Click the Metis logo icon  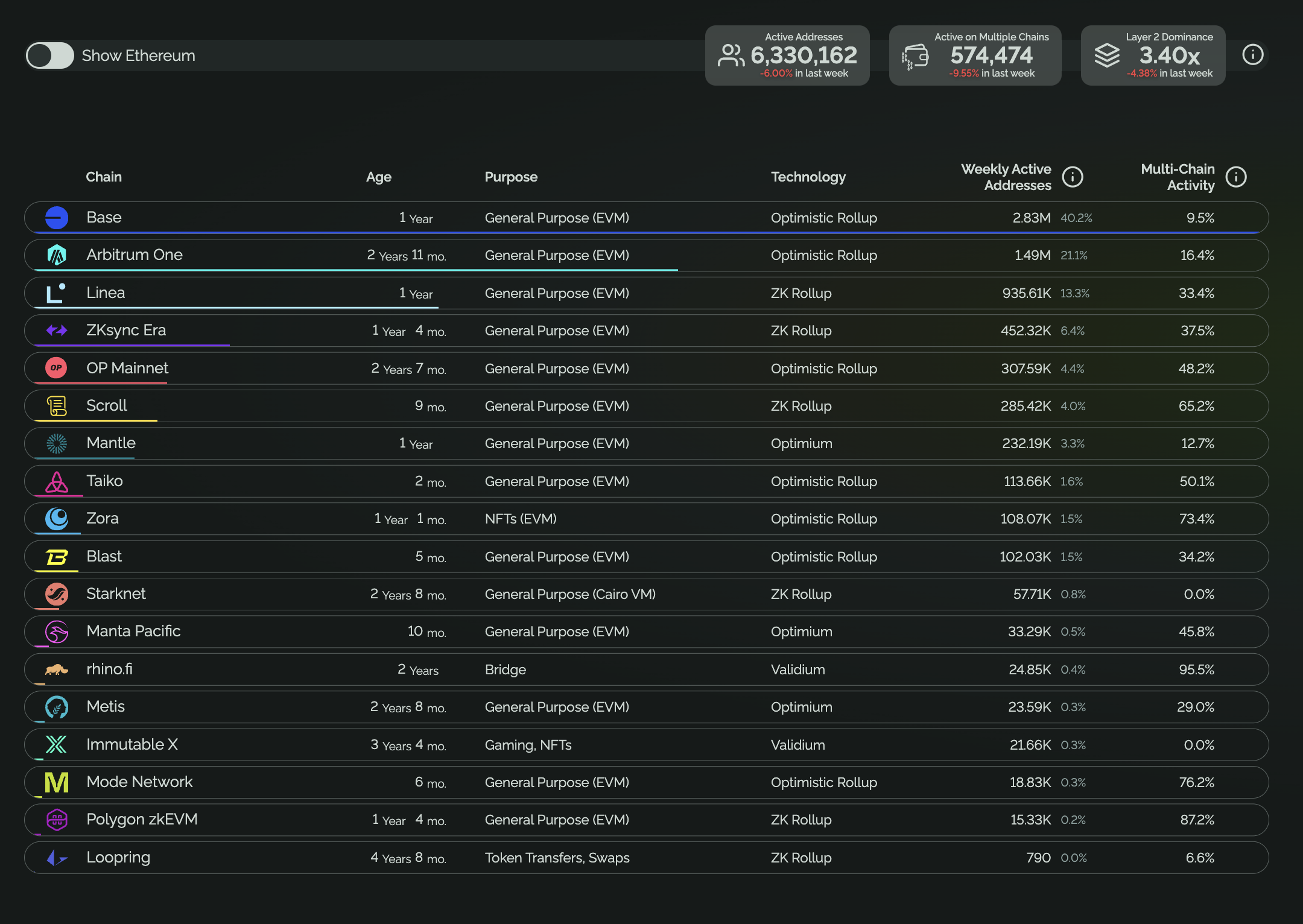[57, 707]
